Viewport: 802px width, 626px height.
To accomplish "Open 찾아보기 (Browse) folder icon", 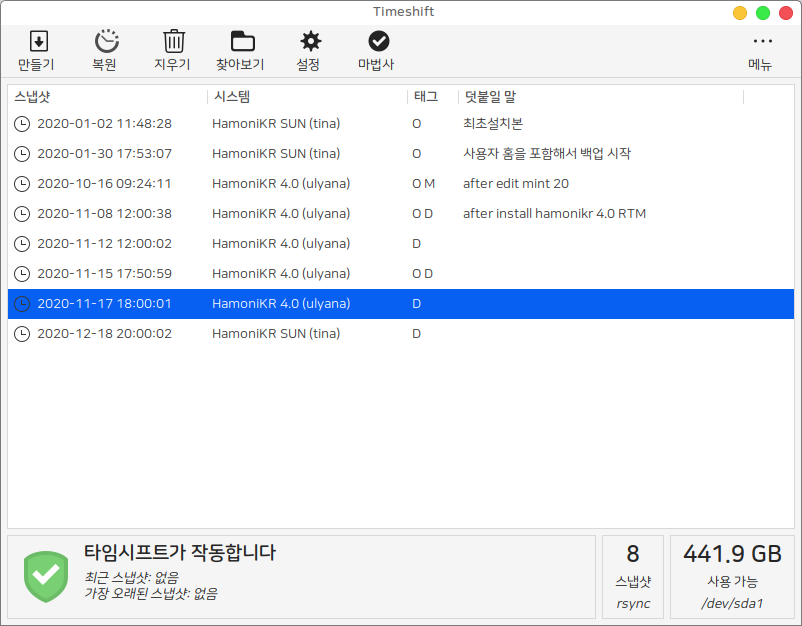I will point(241,42).
